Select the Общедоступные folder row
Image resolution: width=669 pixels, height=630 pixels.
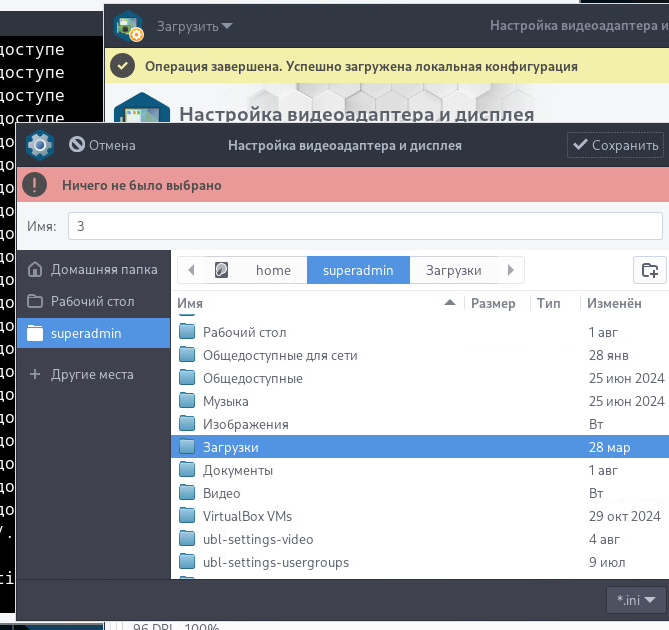click(420, 378)
